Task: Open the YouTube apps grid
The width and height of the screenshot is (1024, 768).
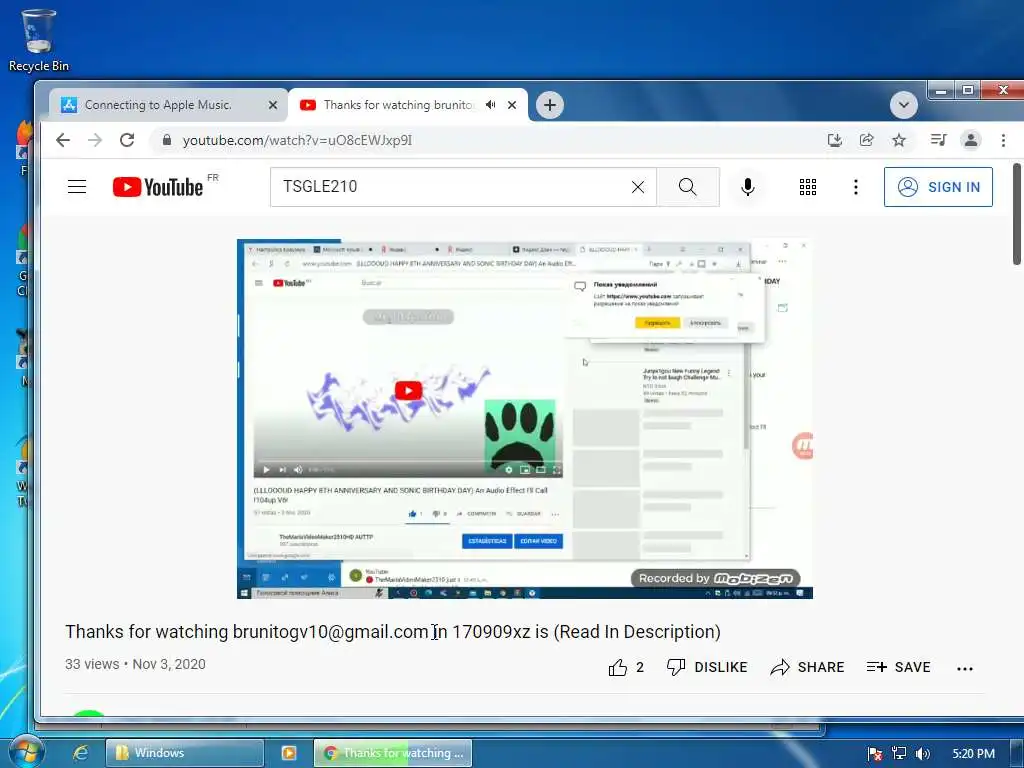Action: [x=808, y=187]
